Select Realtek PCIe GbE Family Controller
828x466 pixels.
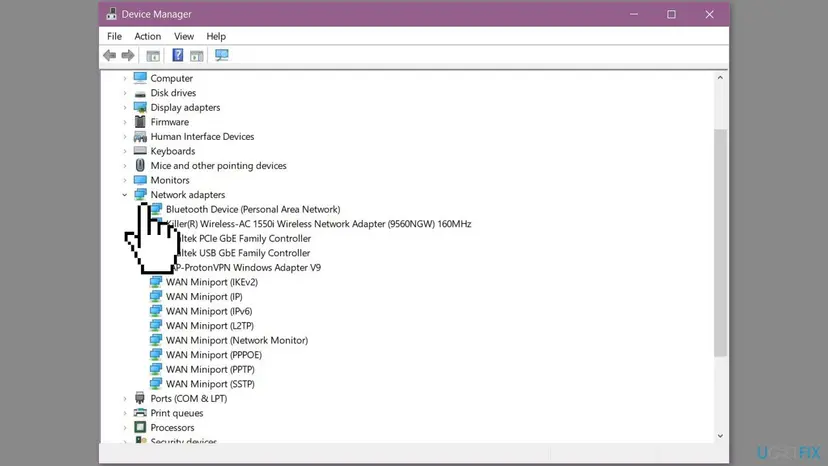tap(246, 238)
